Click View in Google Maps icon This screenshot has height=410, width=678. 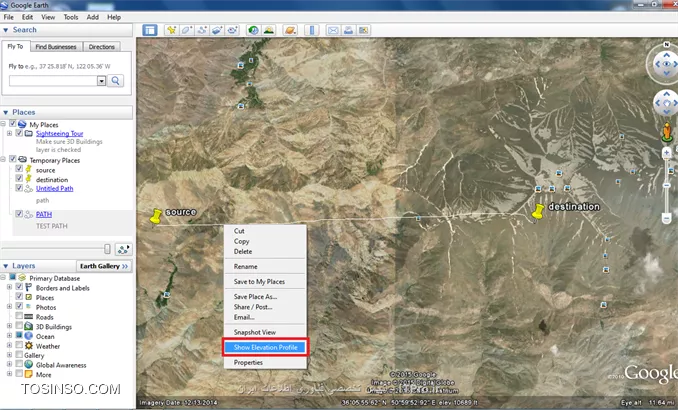point(363,30)
